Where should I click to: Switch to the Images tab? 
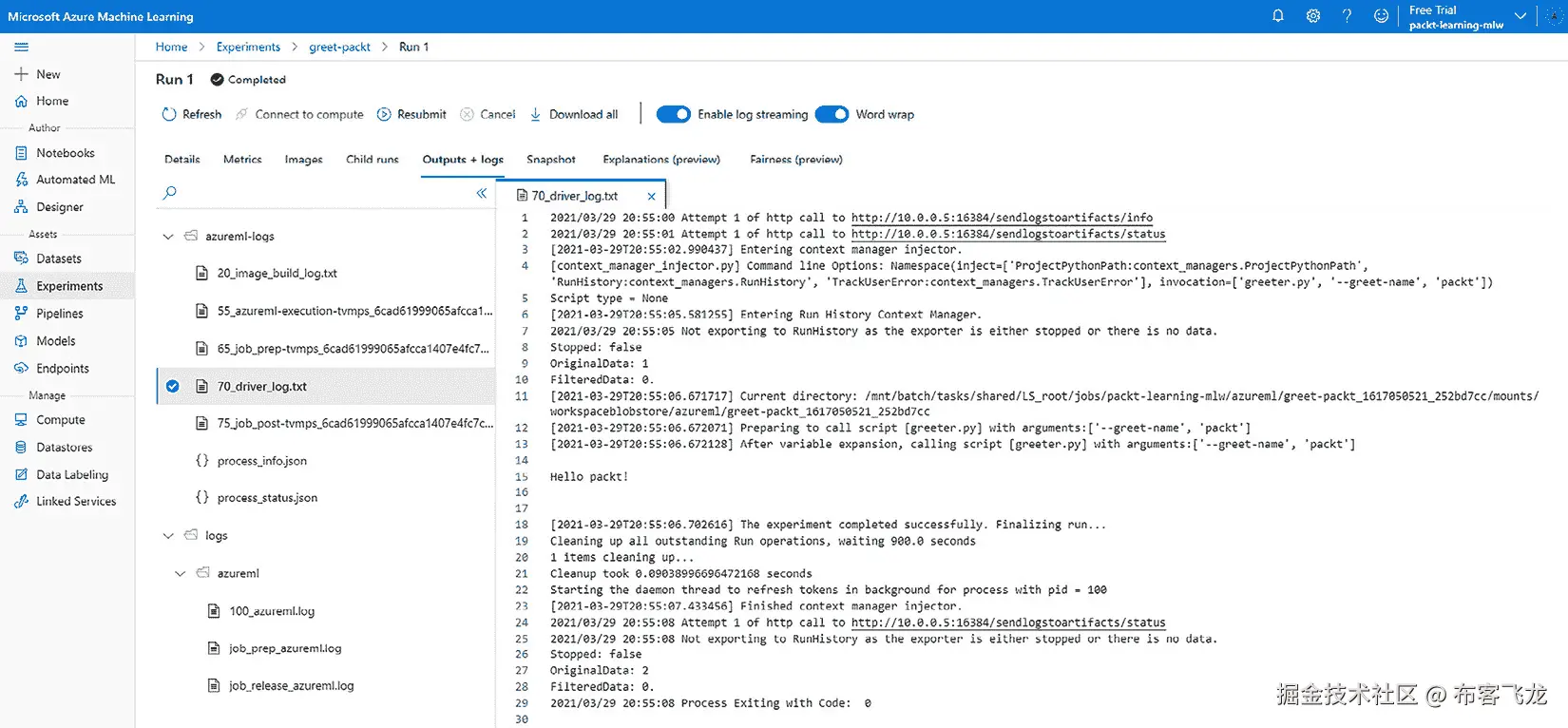[304, 160]
